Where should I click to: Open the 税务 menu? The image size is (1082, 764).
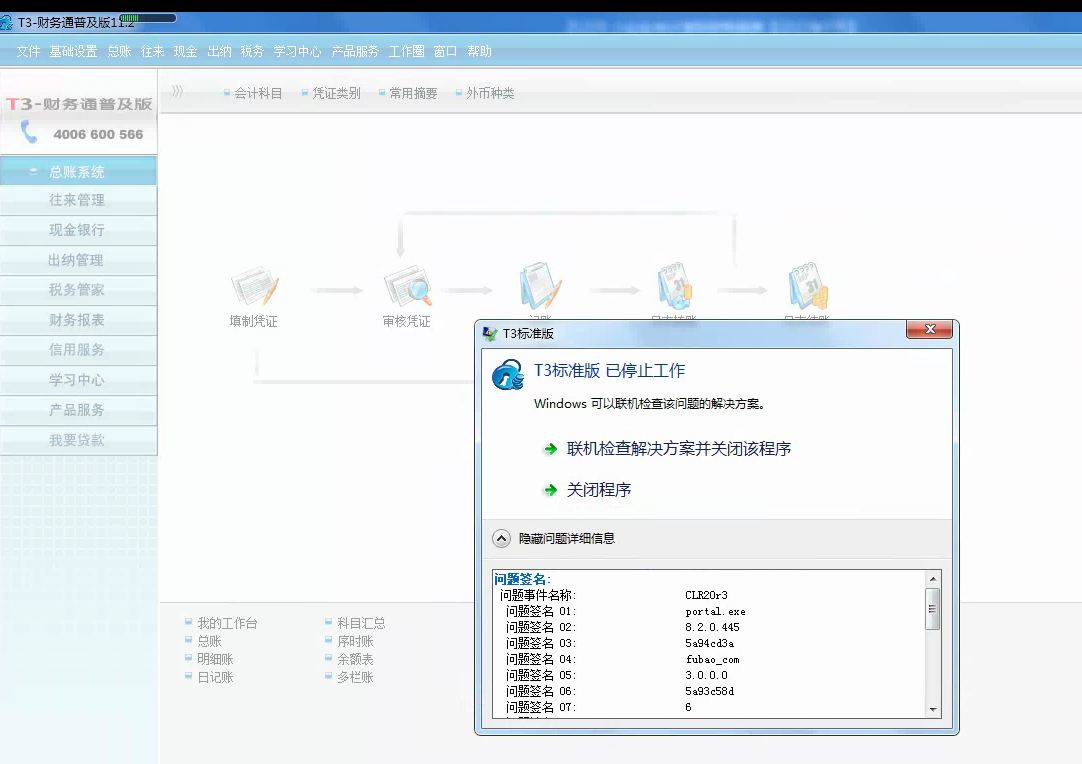coord(252,51)
